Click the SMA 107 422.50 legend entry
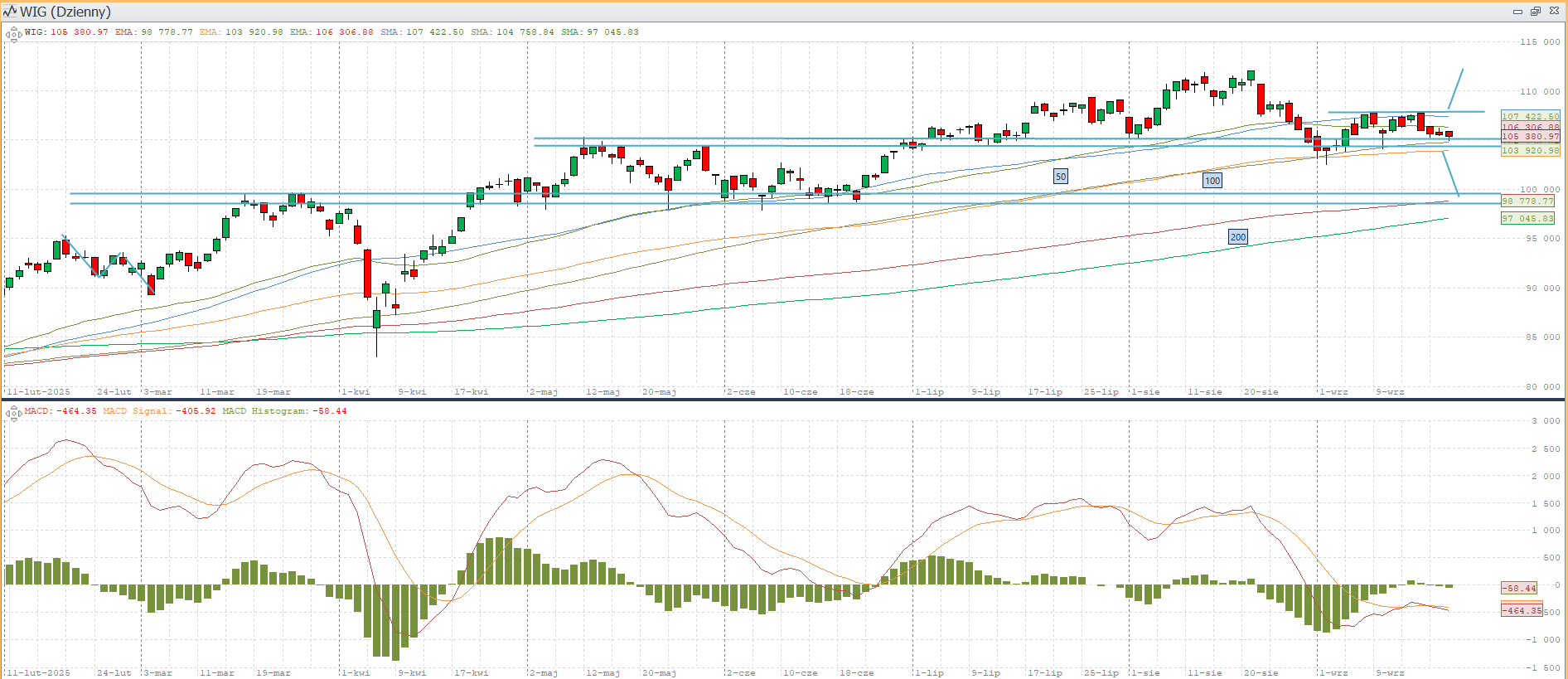1568x679 pixels. pos(422,32)
